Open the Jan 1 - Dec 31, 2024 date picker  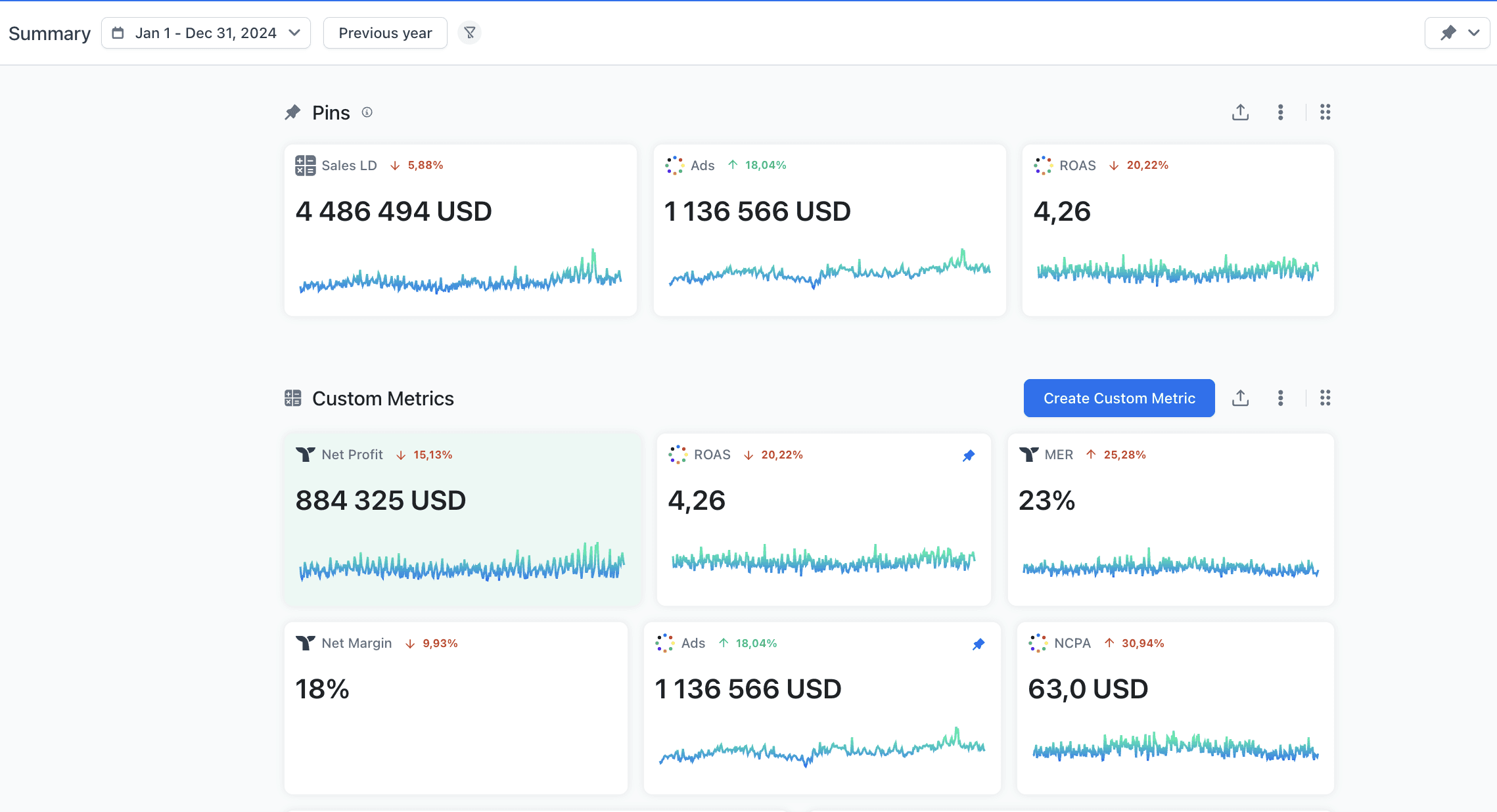click(206, 33)
